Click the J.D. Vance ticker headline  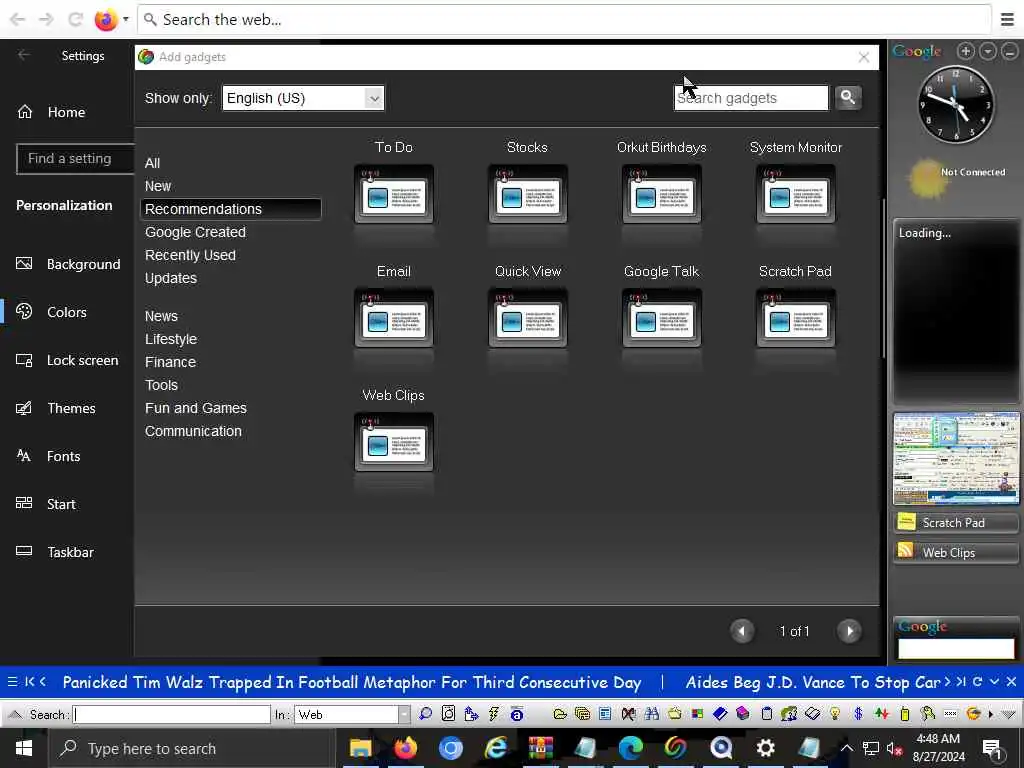click(812, 682)
